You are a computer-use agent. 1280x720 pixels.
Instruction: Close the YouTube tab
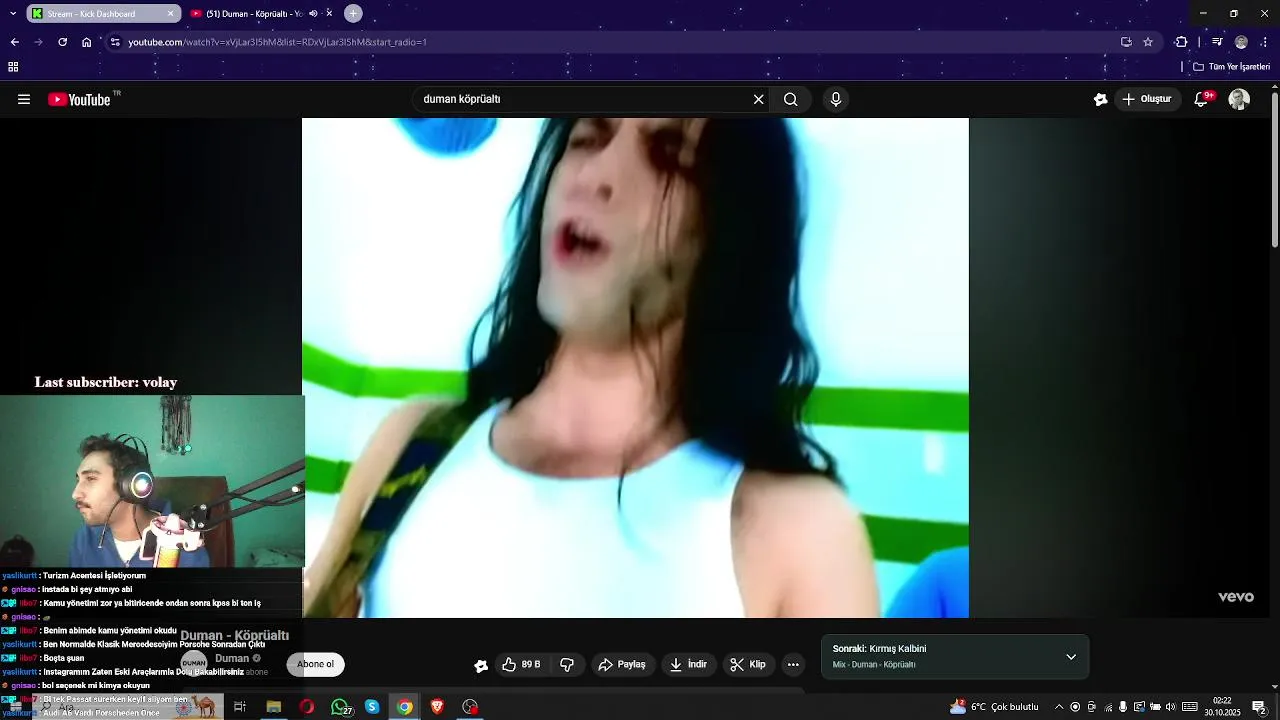329,14
